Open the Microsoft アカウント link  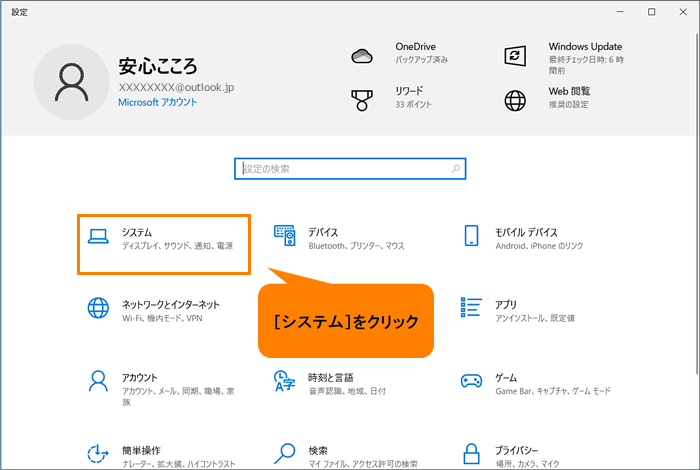point(157,102)
